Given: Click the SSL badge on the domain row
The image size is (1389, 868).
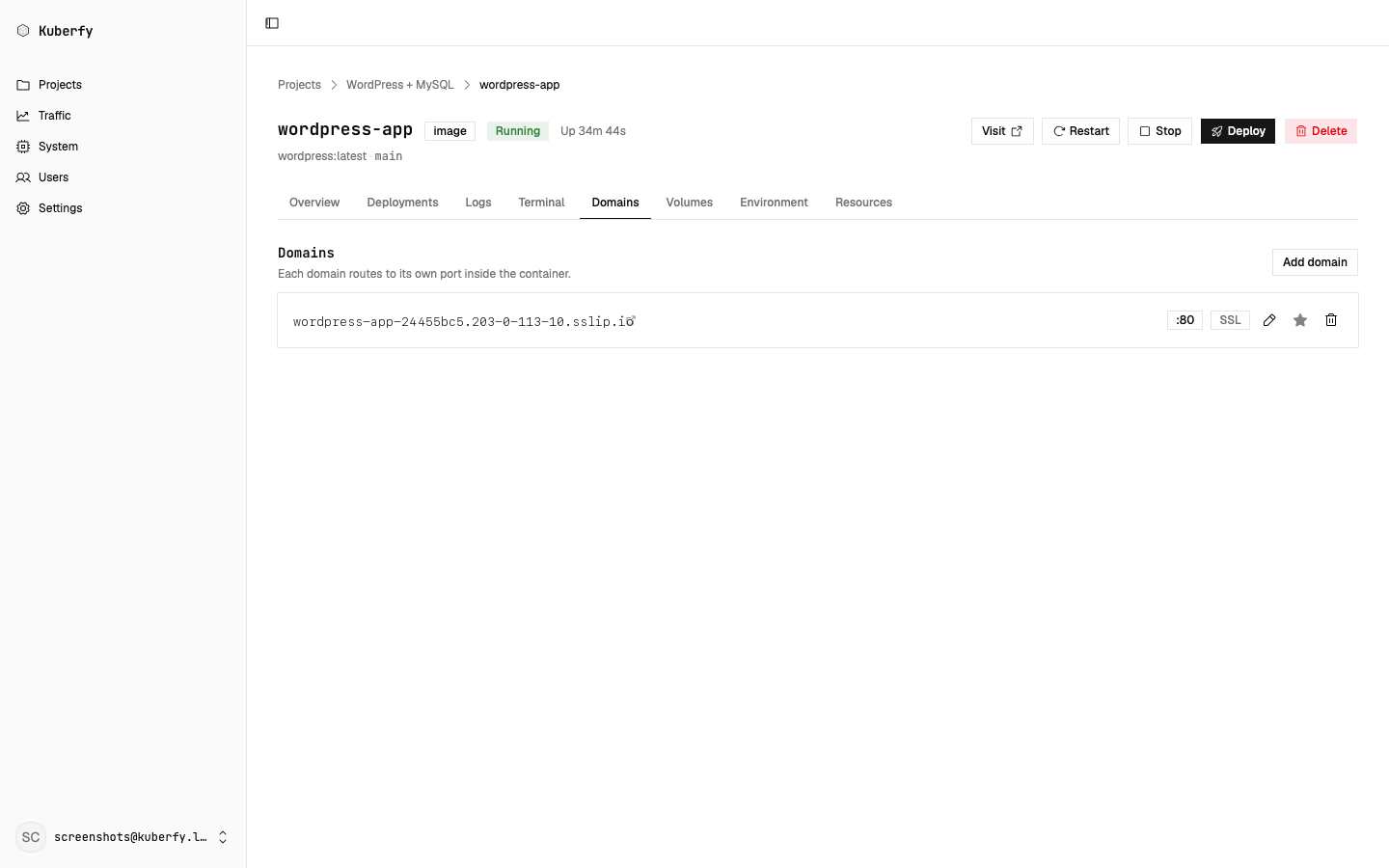Looking at the screenshot, I should click(1230, 320).
